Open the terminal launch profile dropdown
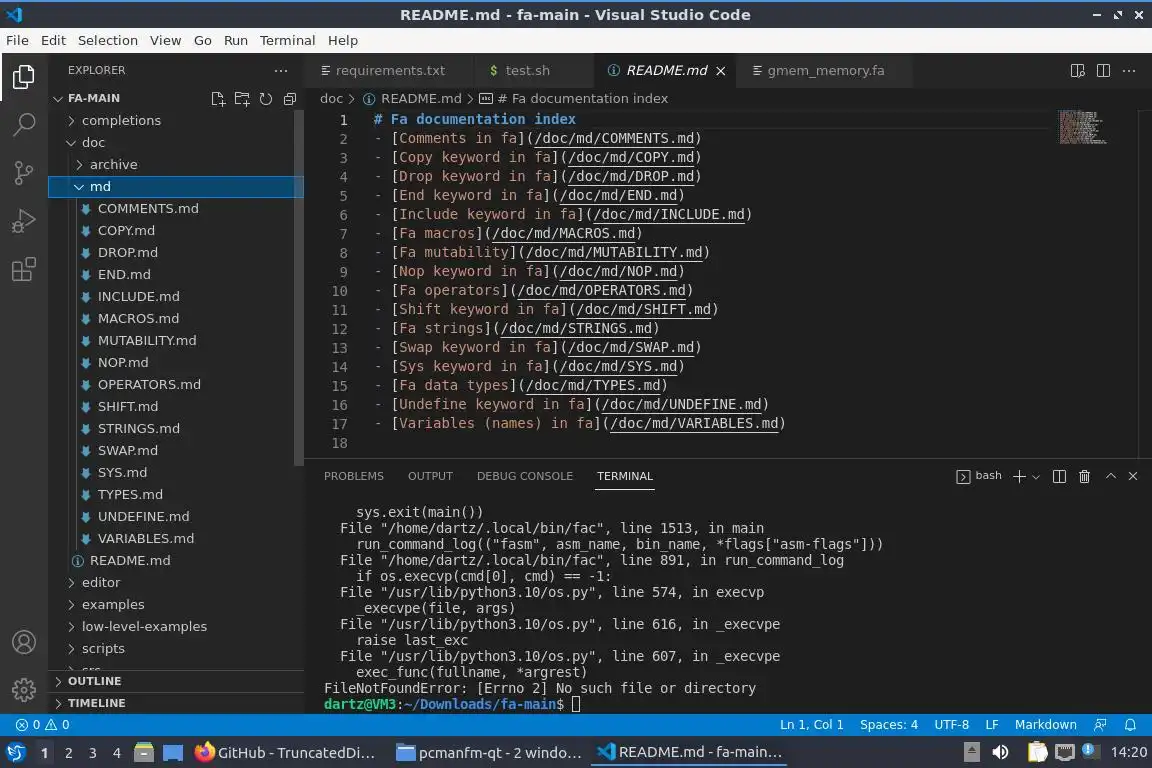Viewport: 1152px width, 768px height. (x=1036, y=476)
